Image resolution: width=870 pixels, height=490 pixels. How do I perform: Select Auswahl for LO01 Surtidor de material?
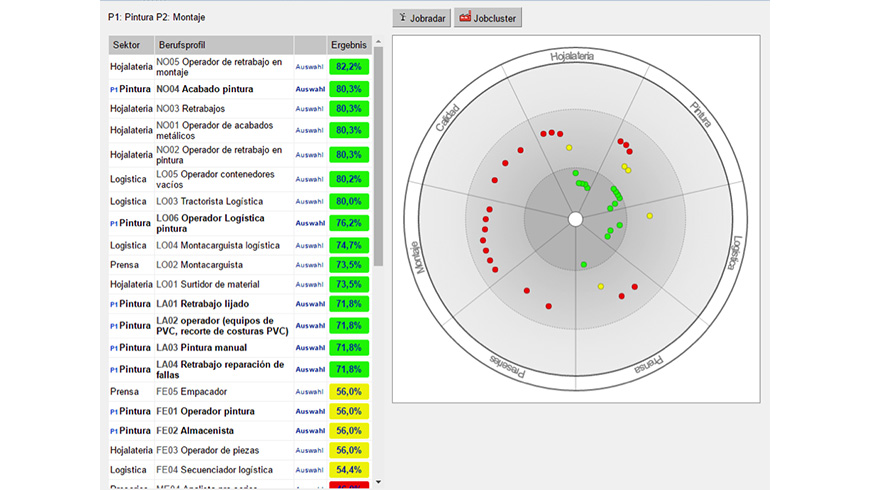[x=310, y=284]
